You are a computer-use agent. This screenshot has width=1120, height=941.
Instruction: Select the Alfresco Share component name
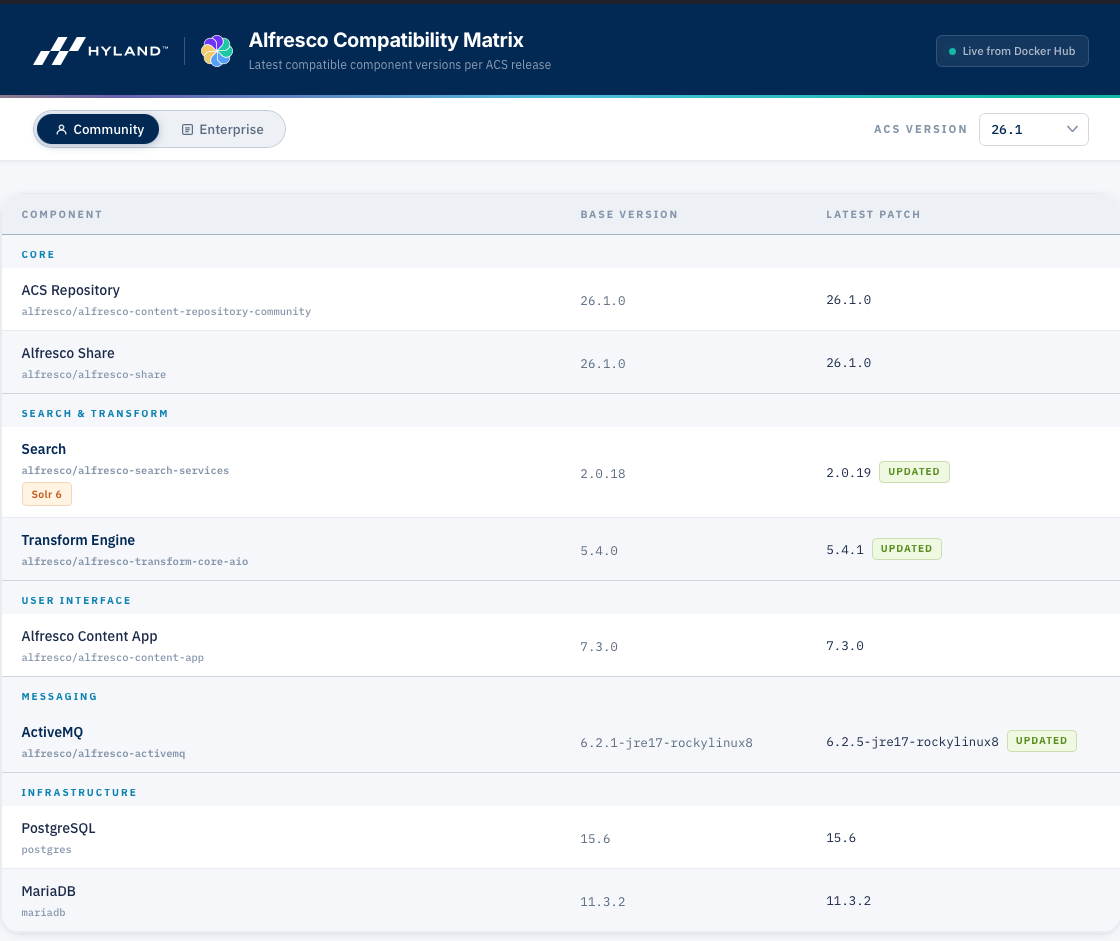(68, 353)
